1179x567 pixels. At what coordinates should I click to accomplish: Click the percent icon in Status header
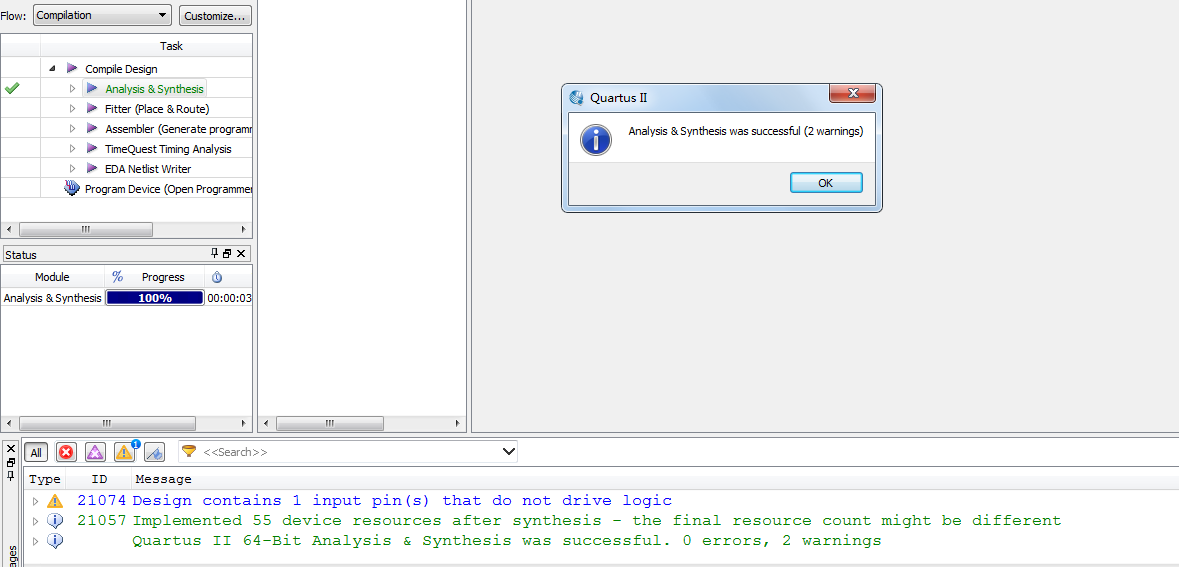[117, 277]
